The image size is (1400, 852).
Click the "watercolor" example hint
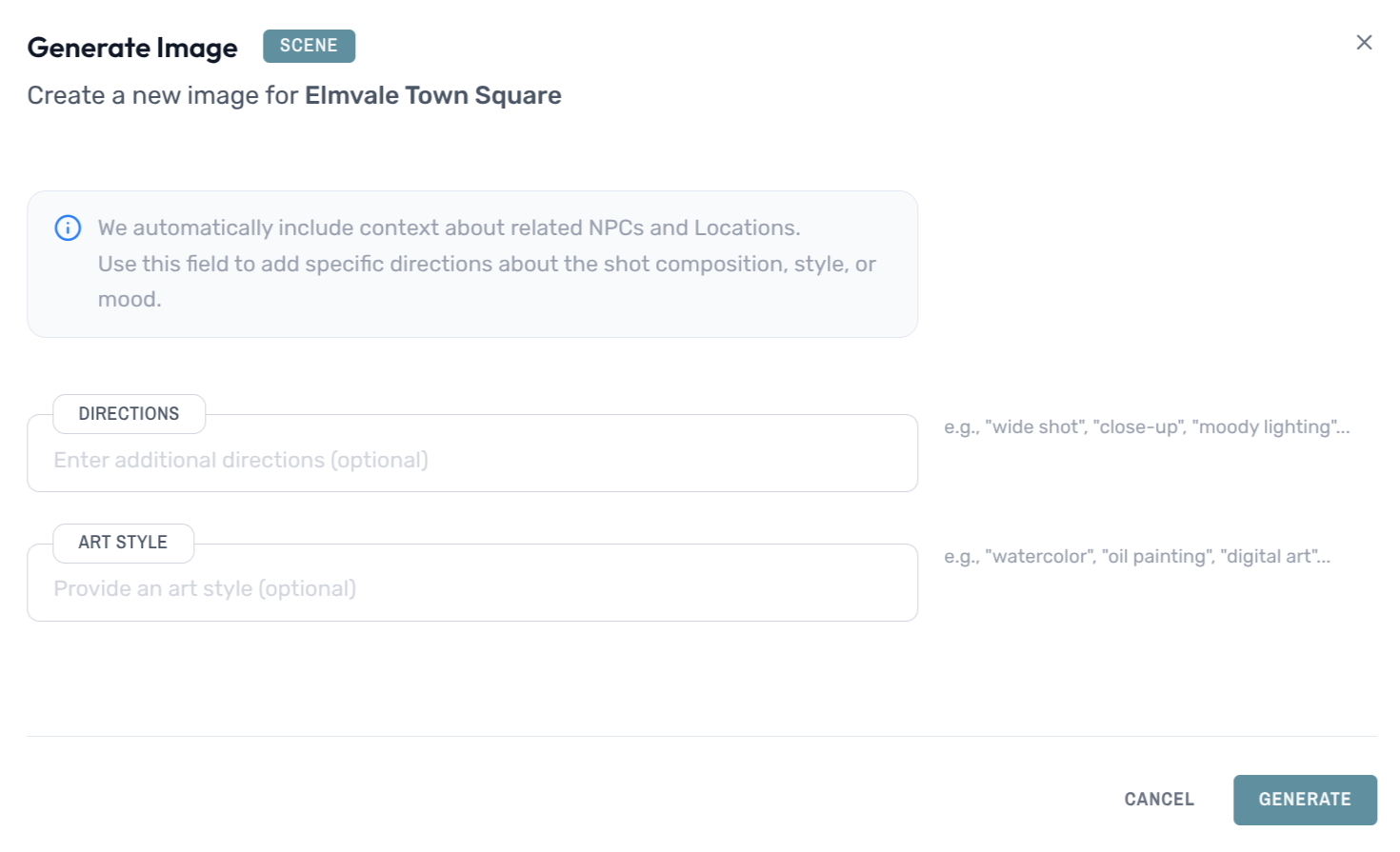click(1040, 557)
